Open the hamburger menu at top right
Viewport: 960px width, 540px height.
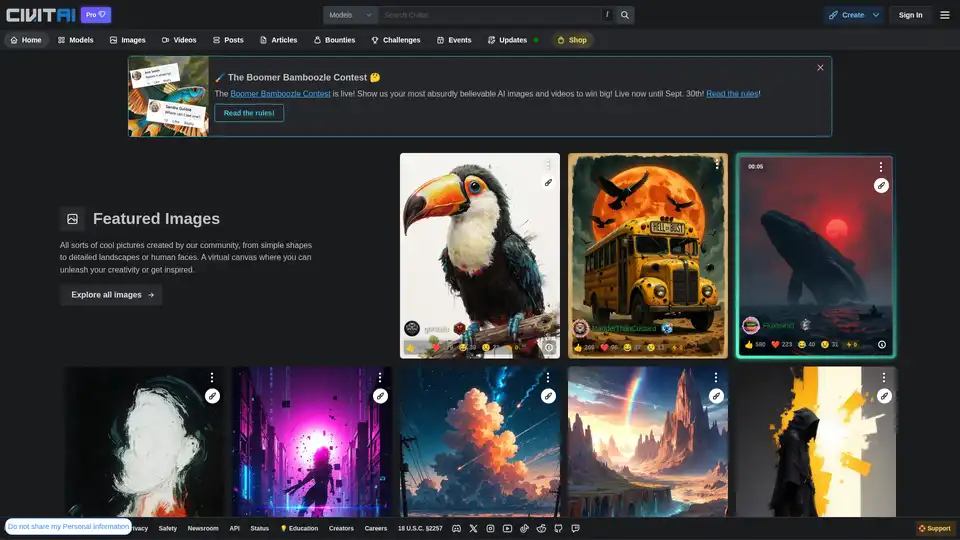pos(945,15)
